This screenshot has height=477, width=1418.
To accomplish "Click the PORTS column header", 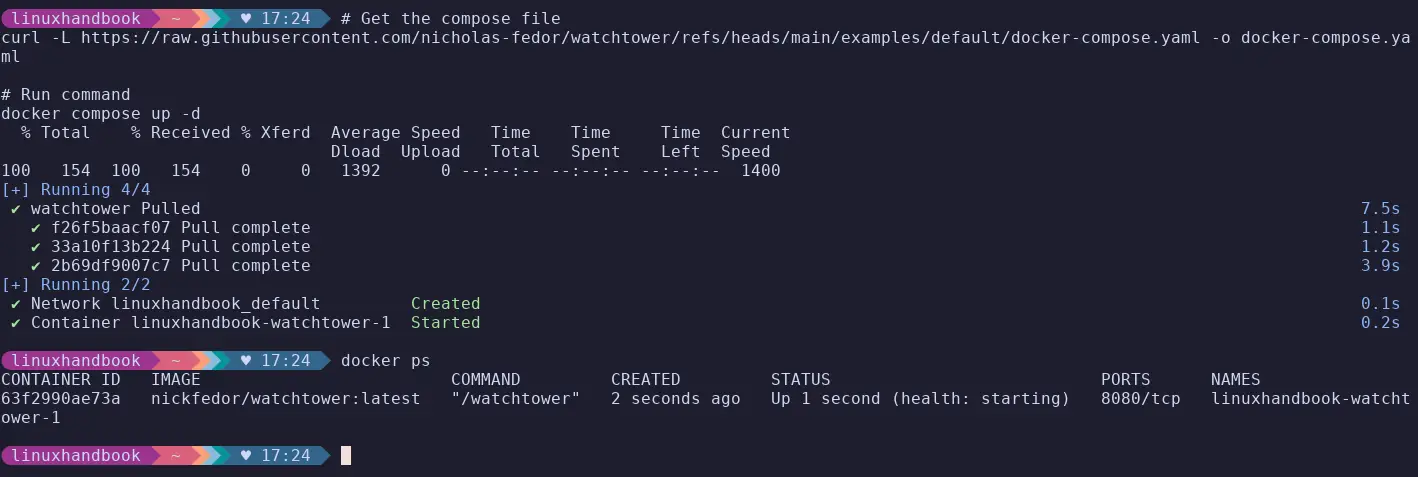I will click(1125, 380).
